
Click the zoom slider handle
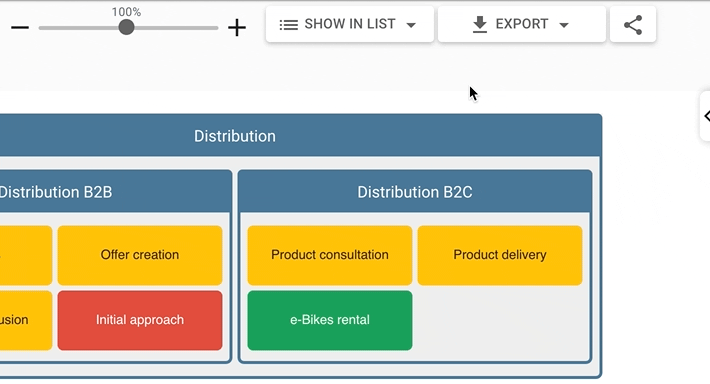(x=126, y=28)
